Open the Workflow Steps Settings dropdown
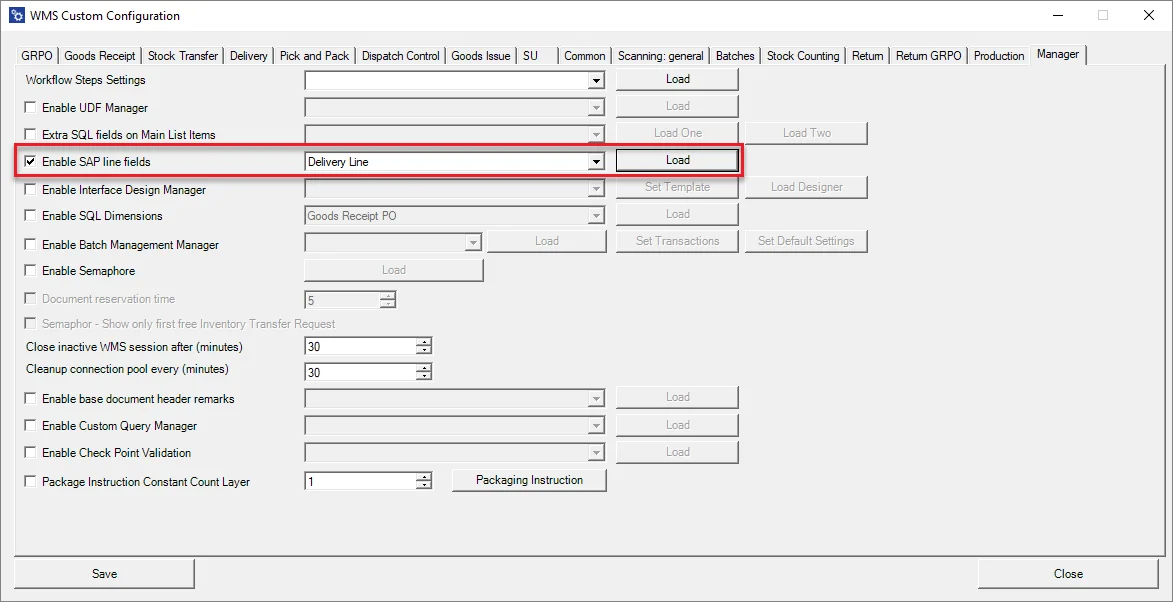This screenshot has width=1173, height=602. [596, 80]
